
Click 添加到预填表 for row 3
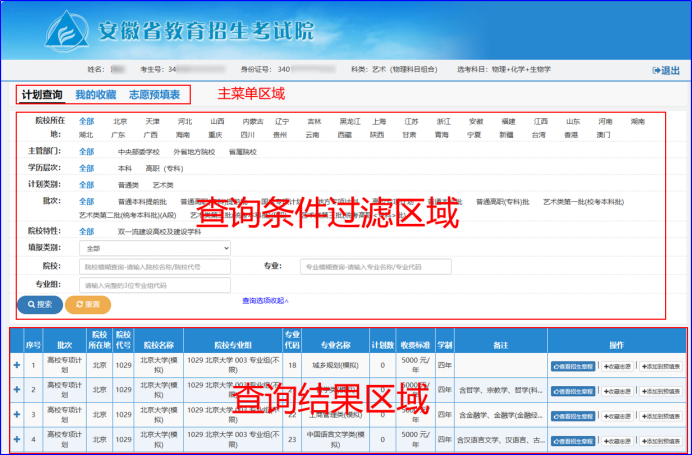[659, 415]
